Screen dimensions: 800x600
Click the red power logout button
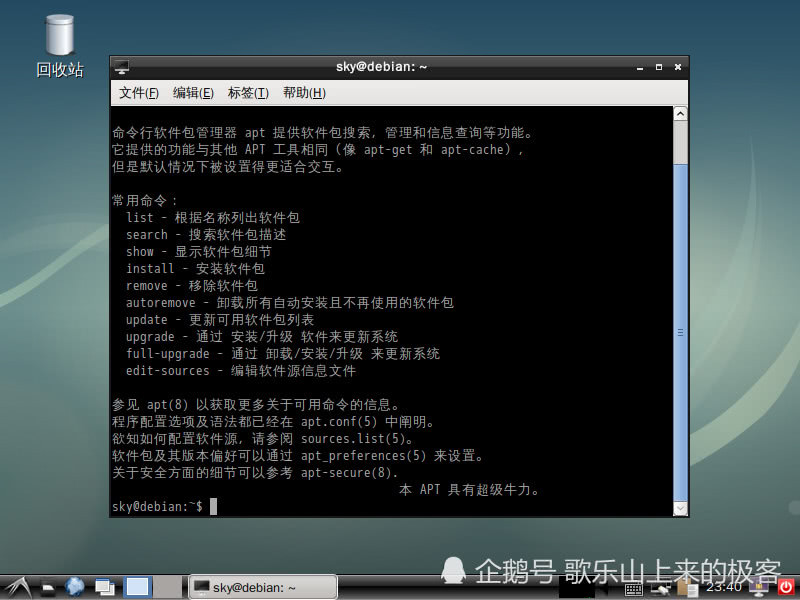[x=786, y=587]
